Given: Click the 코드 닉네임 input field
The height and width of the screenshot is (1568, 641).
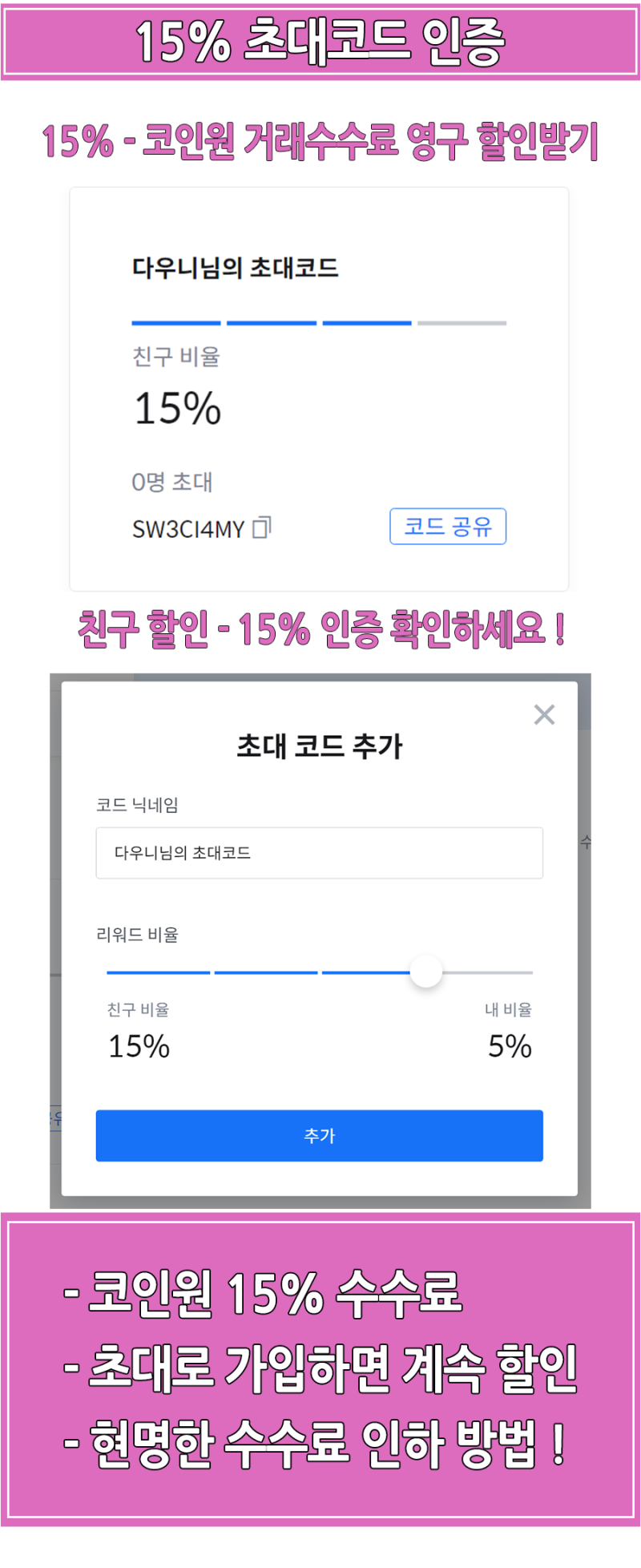Looking at the screenshot, I should click(320, 853).
